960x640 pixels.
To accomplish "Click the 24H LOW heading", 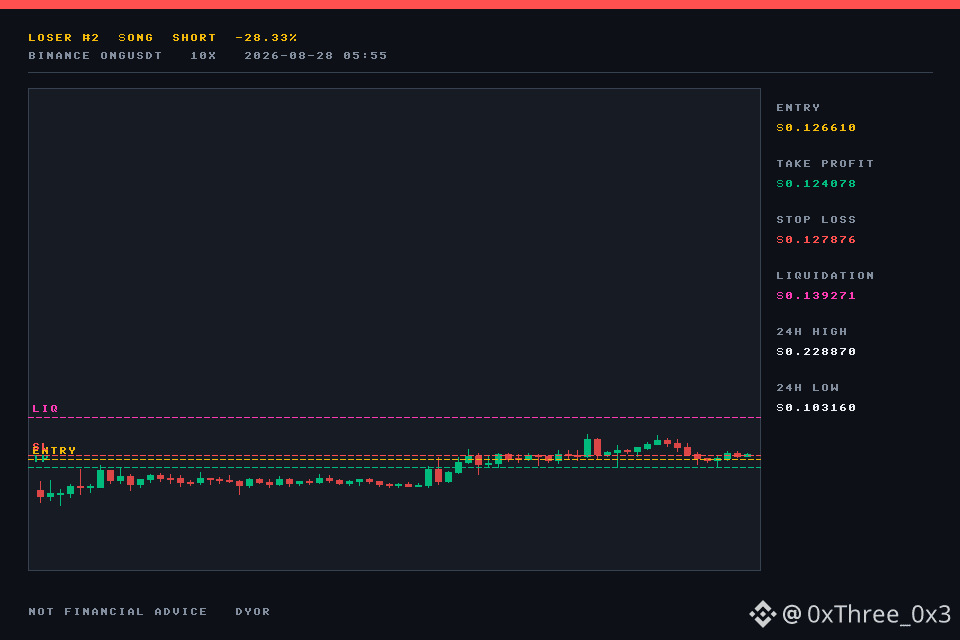I will [x=808, y=388].
